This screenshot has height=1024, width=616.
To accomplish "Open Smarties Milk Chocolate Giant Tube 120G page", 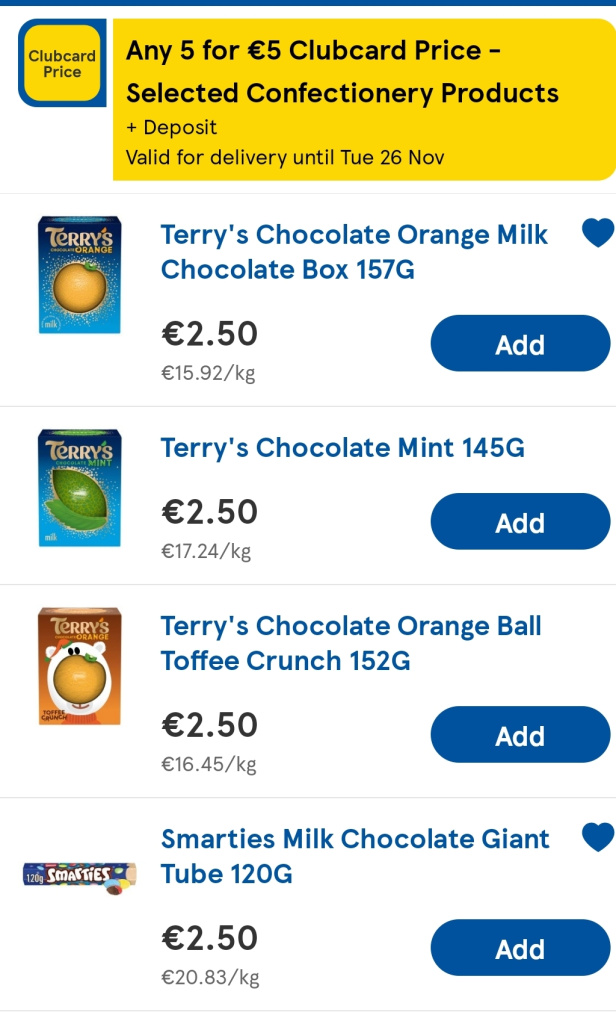I will 350,856.
